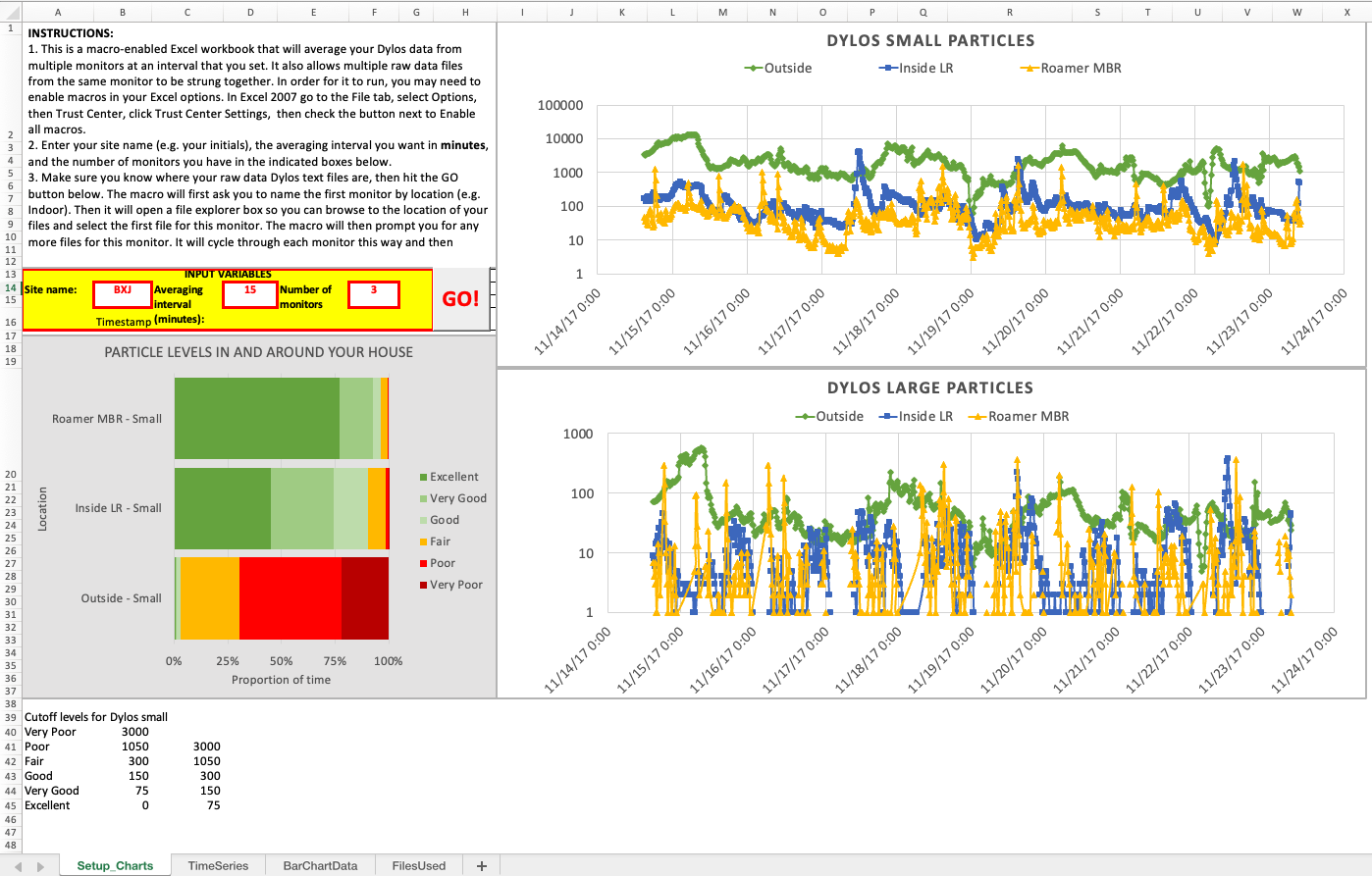Select the Poor legend entry
Screen dimensions: 1372x876
(437, 563)
